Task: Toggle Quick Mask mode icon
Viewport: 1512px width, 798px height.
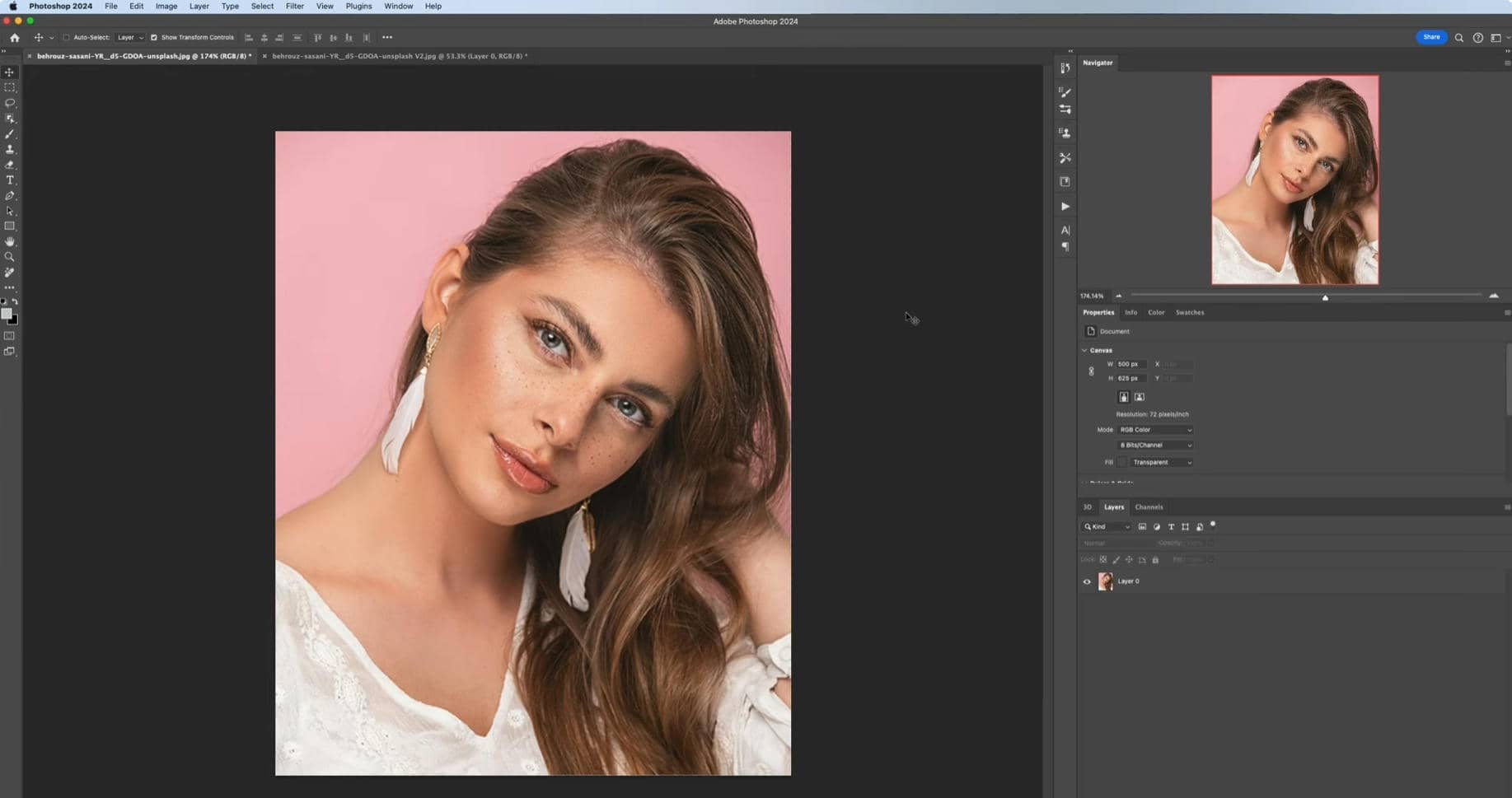Action: click(10, 336)
